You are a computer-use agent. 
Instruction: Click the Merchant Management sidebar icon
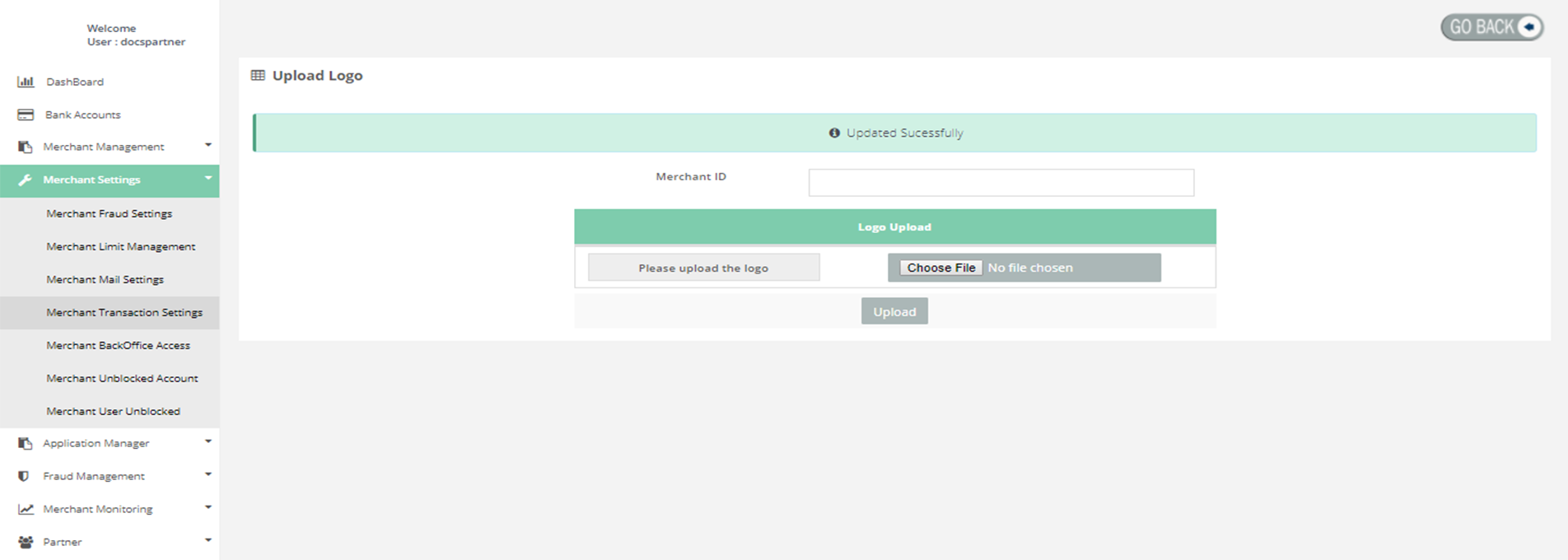pos(26,147)
